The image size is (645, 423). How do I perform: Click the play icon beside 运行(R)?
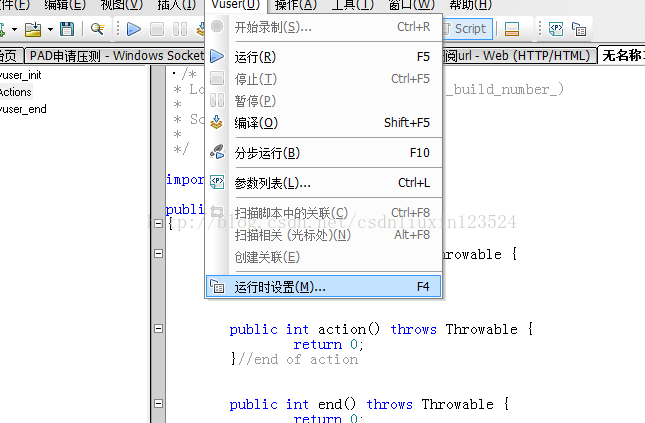click(217, 56)
